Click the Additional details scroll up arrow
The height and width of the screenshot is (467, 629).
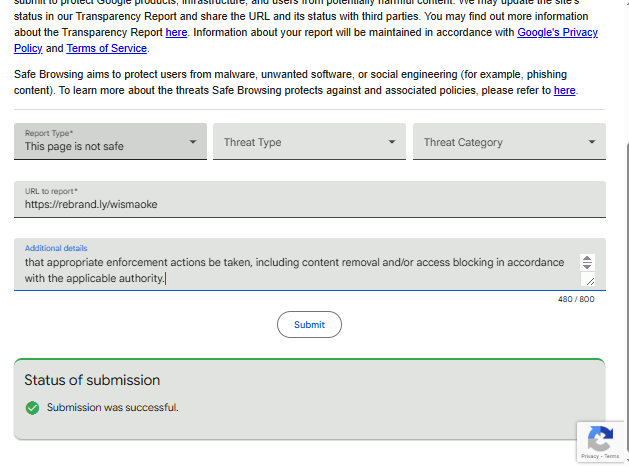(x=587, y=259)
